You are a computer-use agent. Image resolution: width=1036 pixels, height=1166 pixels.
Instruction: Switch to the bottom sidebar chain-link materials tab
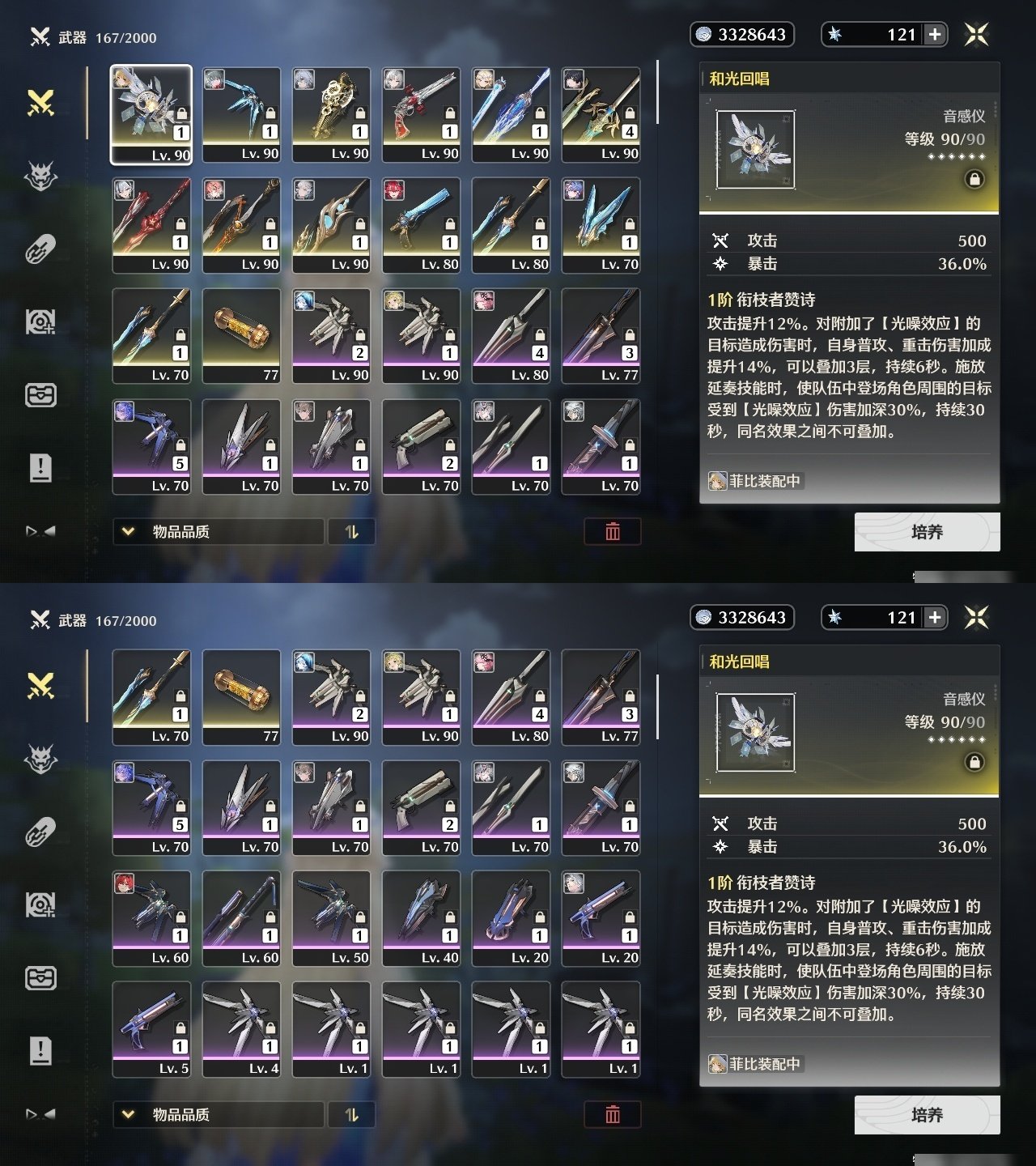pyautogui.click(x=40, y=832)
